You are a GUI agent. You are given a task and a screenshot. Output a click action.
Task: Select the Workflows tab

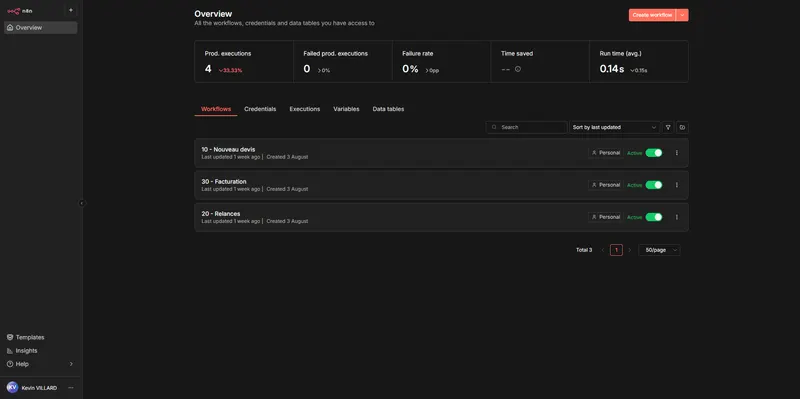tap(216, 109)
